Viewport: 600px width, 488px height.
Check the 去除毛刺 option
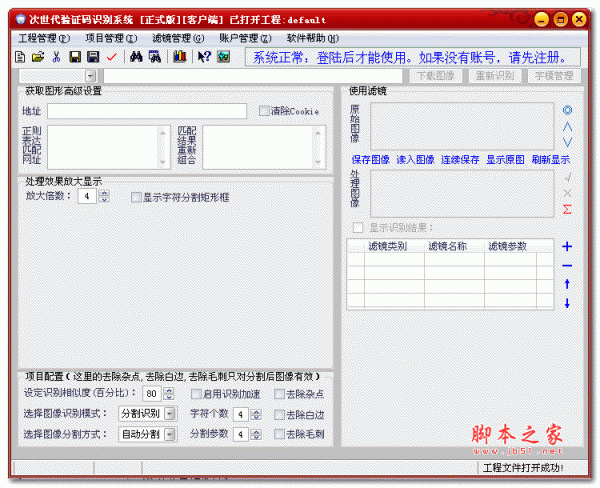point(279,434)
